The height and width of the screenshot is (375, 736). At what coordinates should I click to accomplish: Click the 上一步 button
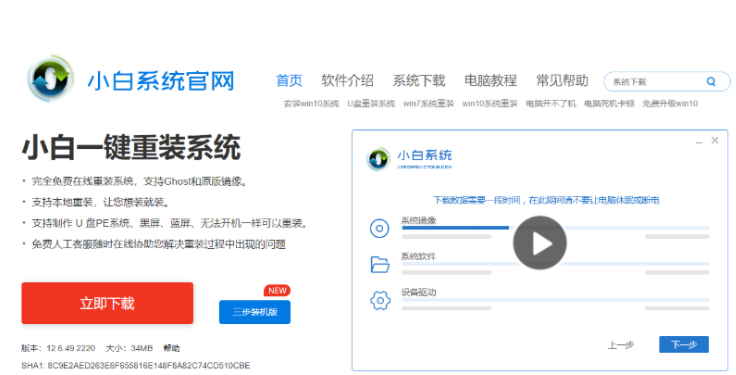click(621, 345)
